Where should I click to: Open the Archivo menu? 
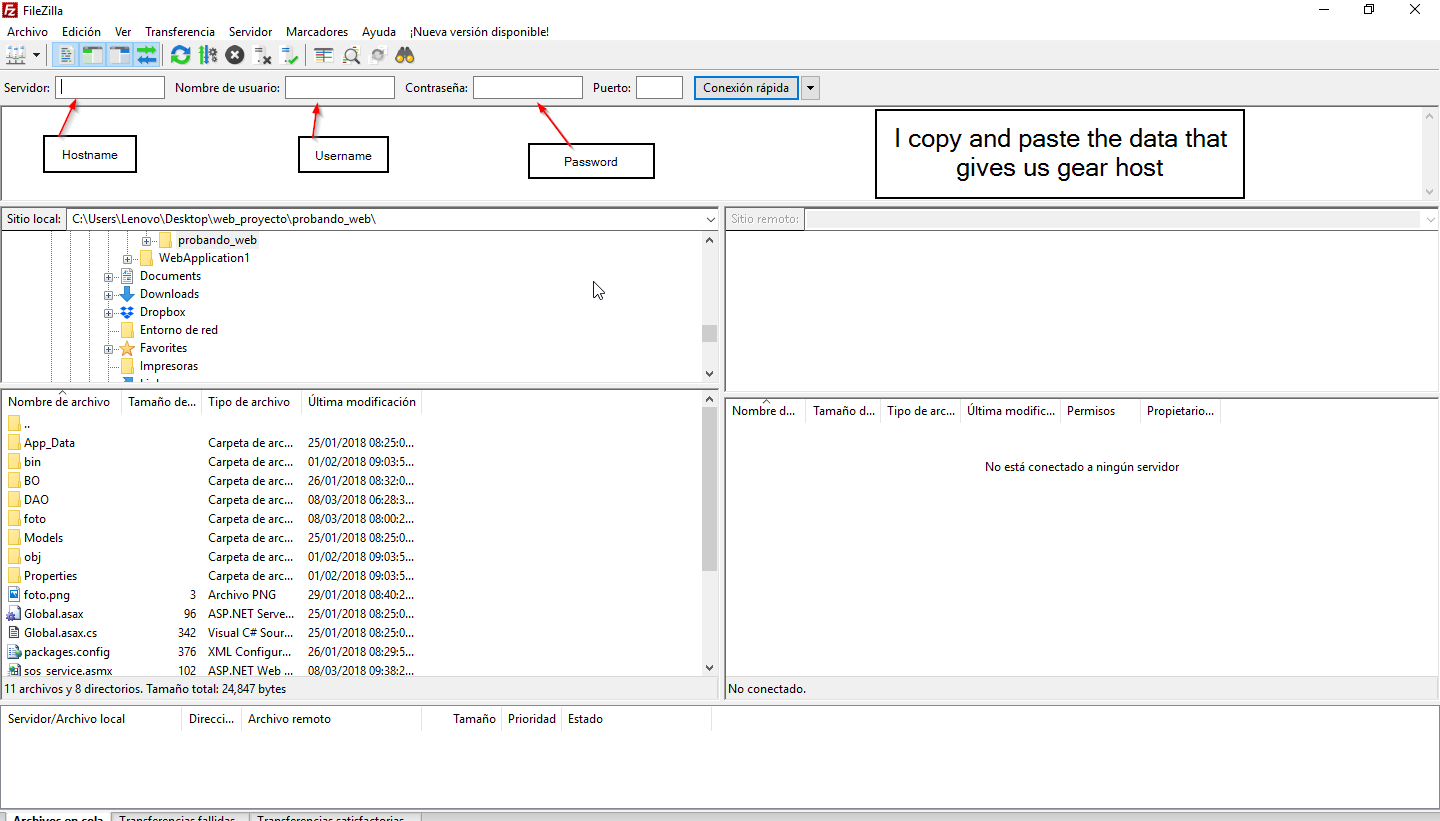pos(27,32)
